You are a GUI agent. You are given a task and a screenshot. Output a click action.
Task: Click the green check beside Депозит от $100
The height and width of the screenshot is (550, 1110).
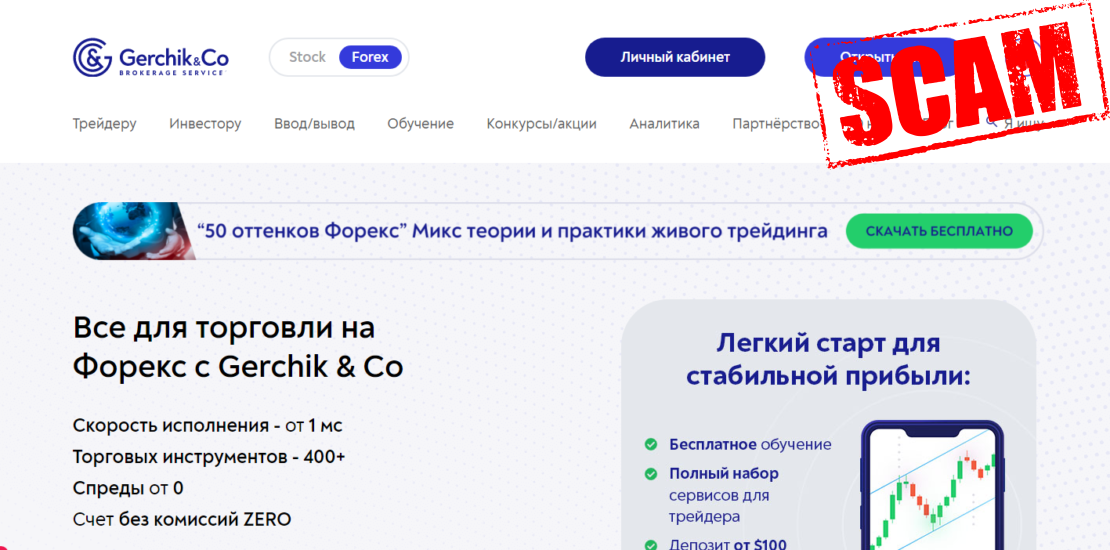pyautogui.click(x=650, y=545)
